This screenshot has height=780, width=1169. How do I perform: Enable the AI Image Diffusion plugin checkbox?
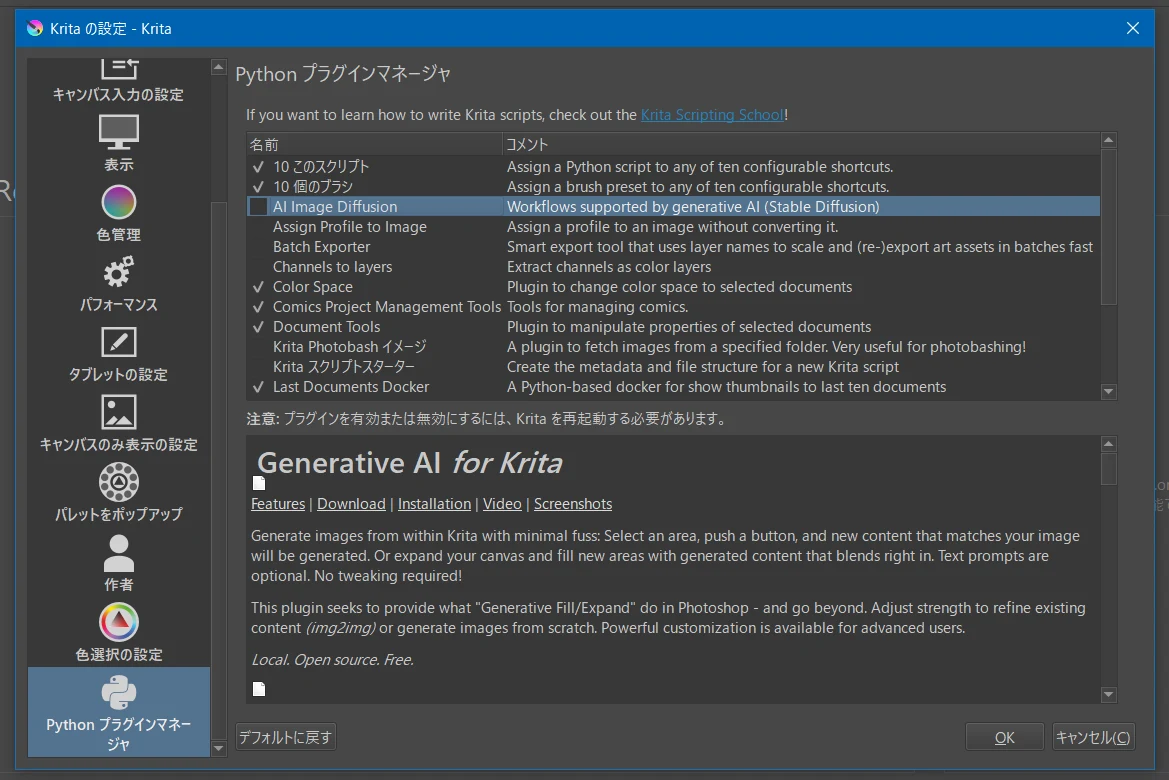coord(258,207)
